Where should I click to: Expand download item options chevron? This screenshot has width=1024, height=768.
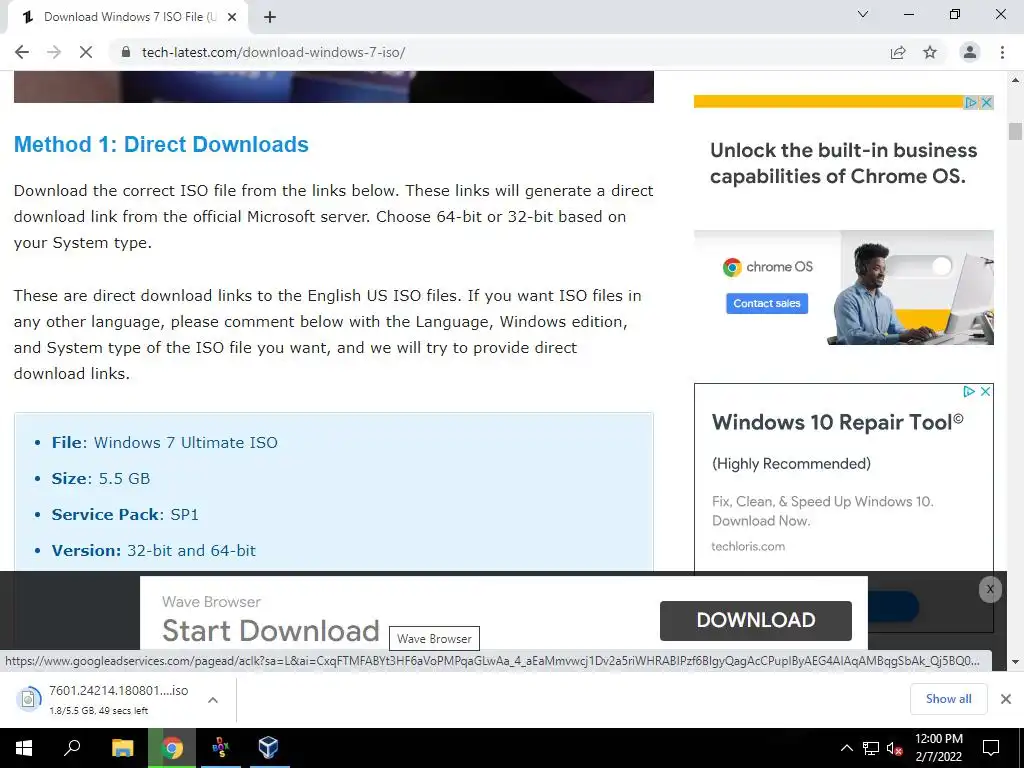pyautogui.click(x=212, y=700)
